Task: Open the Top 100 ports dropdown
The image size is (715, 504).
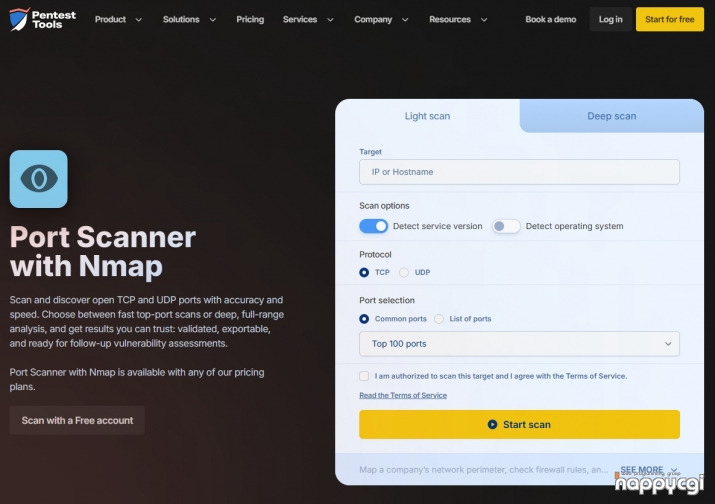Action: pyautogui.click(x=519, y=344)
